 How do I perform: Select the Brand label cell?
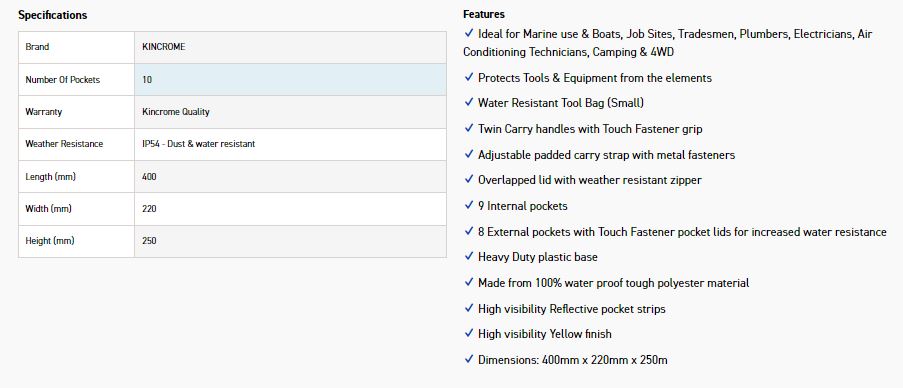tap(77, 47)
